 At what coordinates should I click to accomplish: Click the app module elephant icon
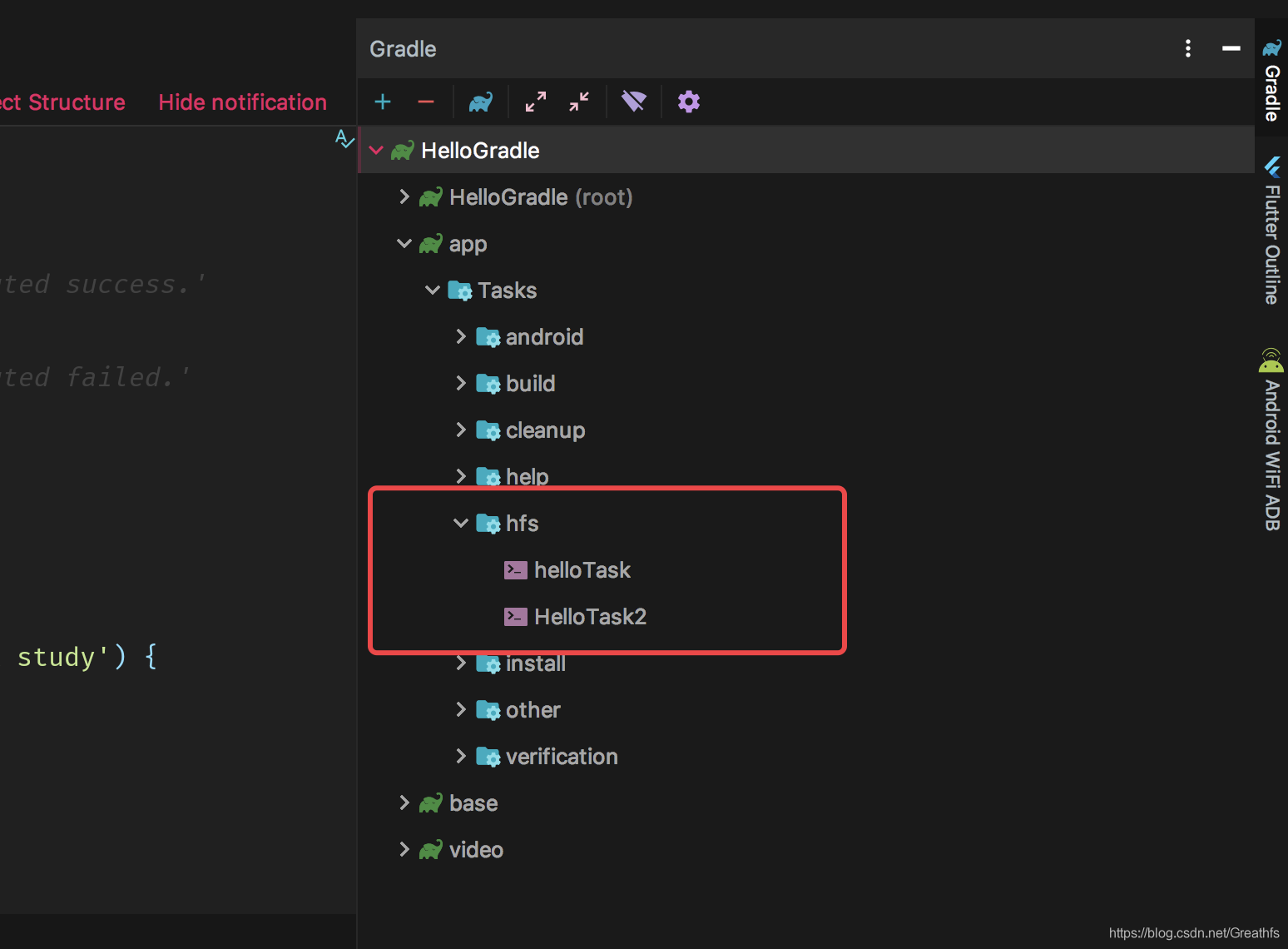coord(431,244)
